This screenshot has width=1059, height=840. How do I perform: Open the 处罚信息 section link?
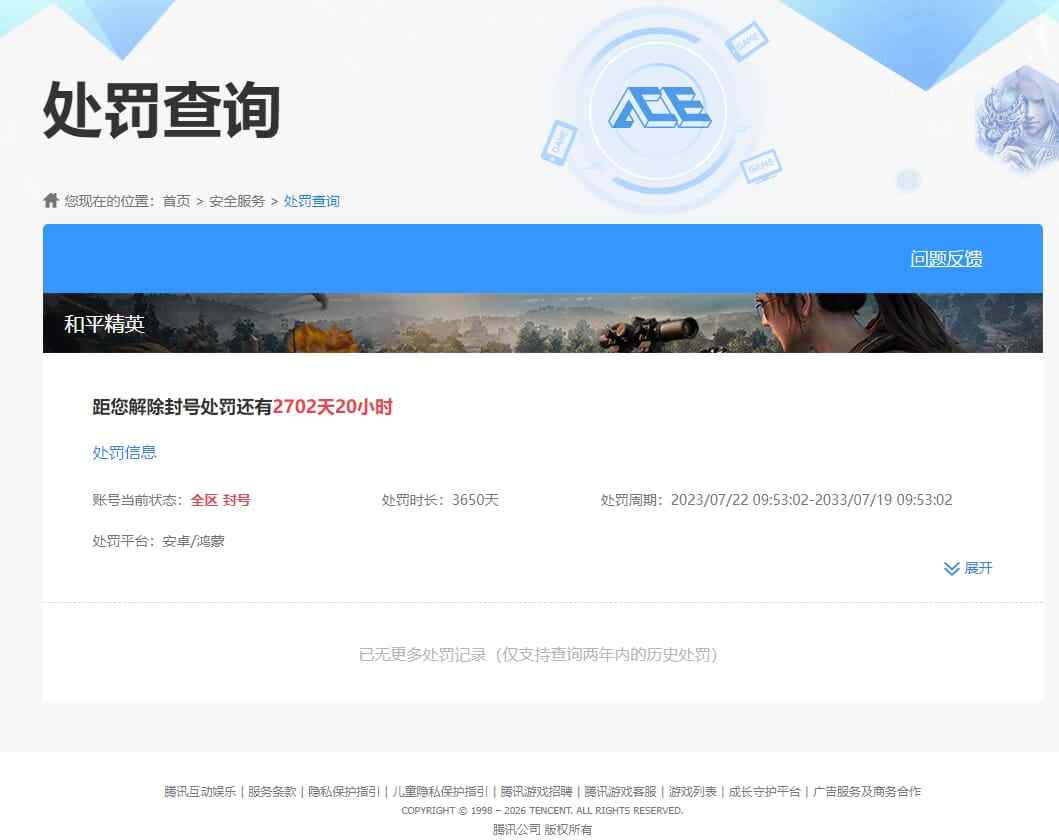click(124, 452)
